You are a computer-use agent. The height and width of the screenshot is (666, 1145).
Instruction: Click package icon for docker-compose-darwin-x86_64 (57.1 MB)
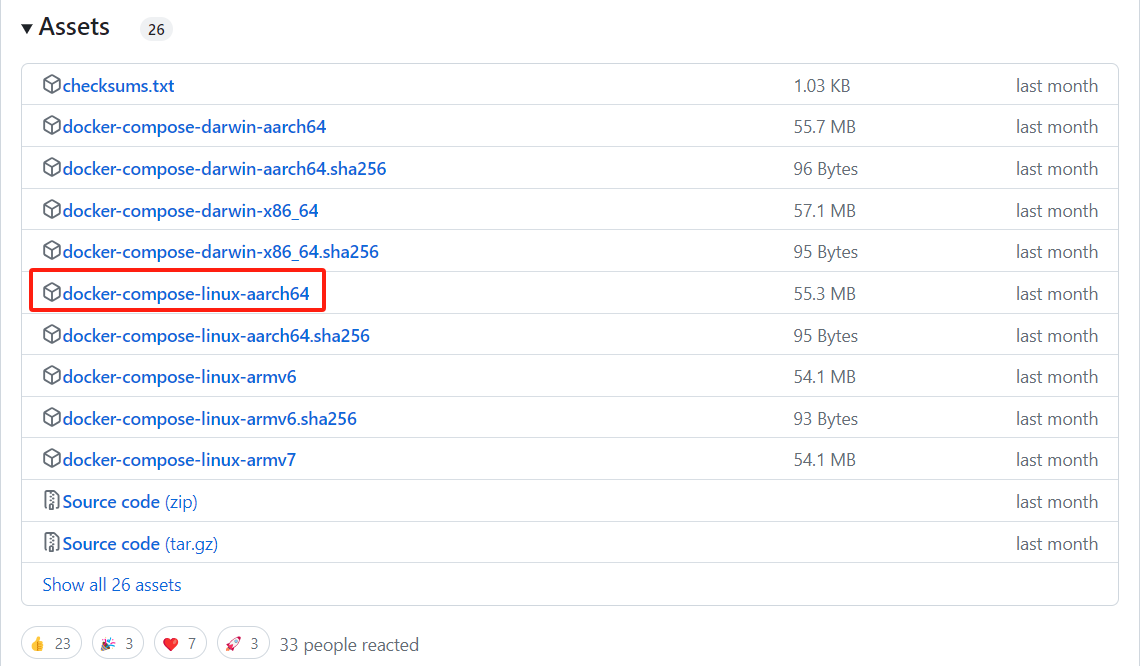tap(51, 210)
